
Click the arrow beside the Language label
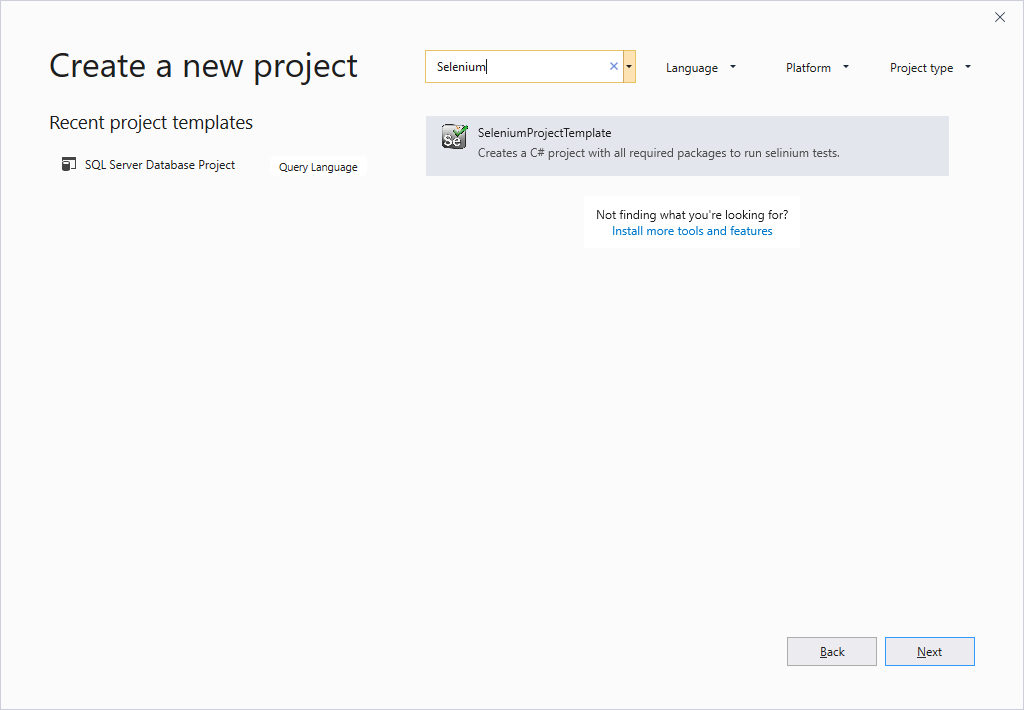coord(733,67)
